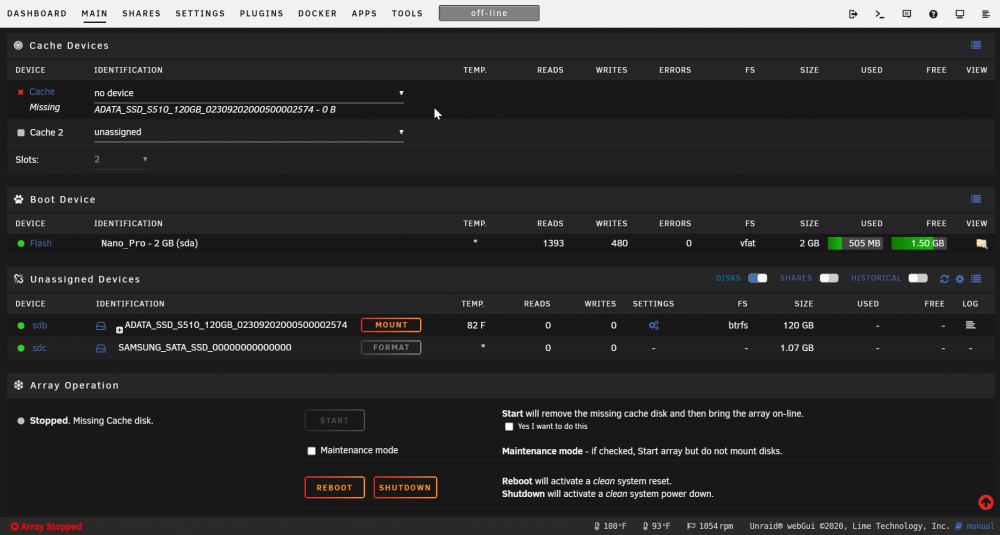Enable the Maintenance mode checkbox
The height and width of the screenshot is (535, 1000).
311,451
